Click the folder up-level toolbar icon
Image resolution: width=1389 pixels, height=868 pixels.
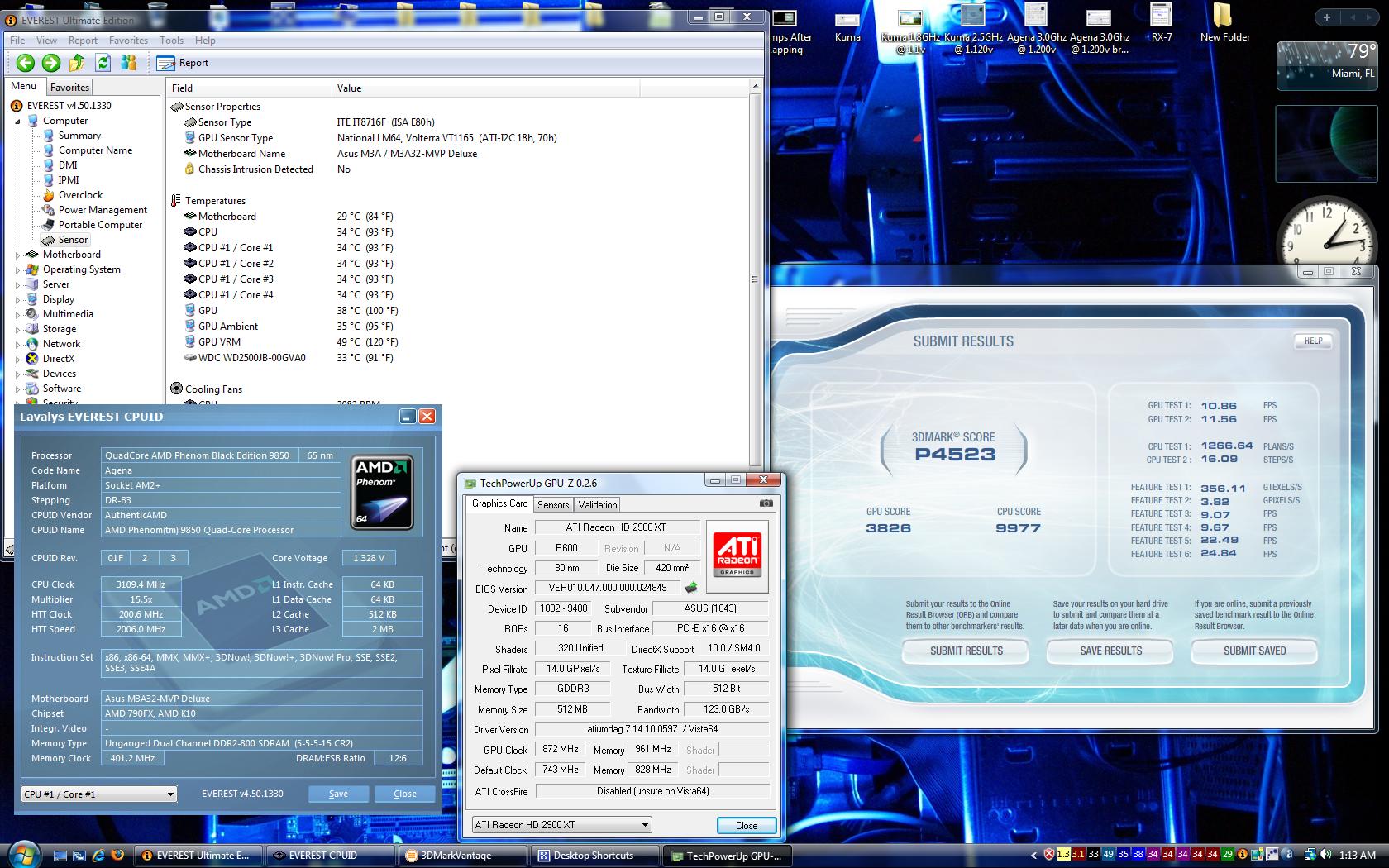(77, 63)
